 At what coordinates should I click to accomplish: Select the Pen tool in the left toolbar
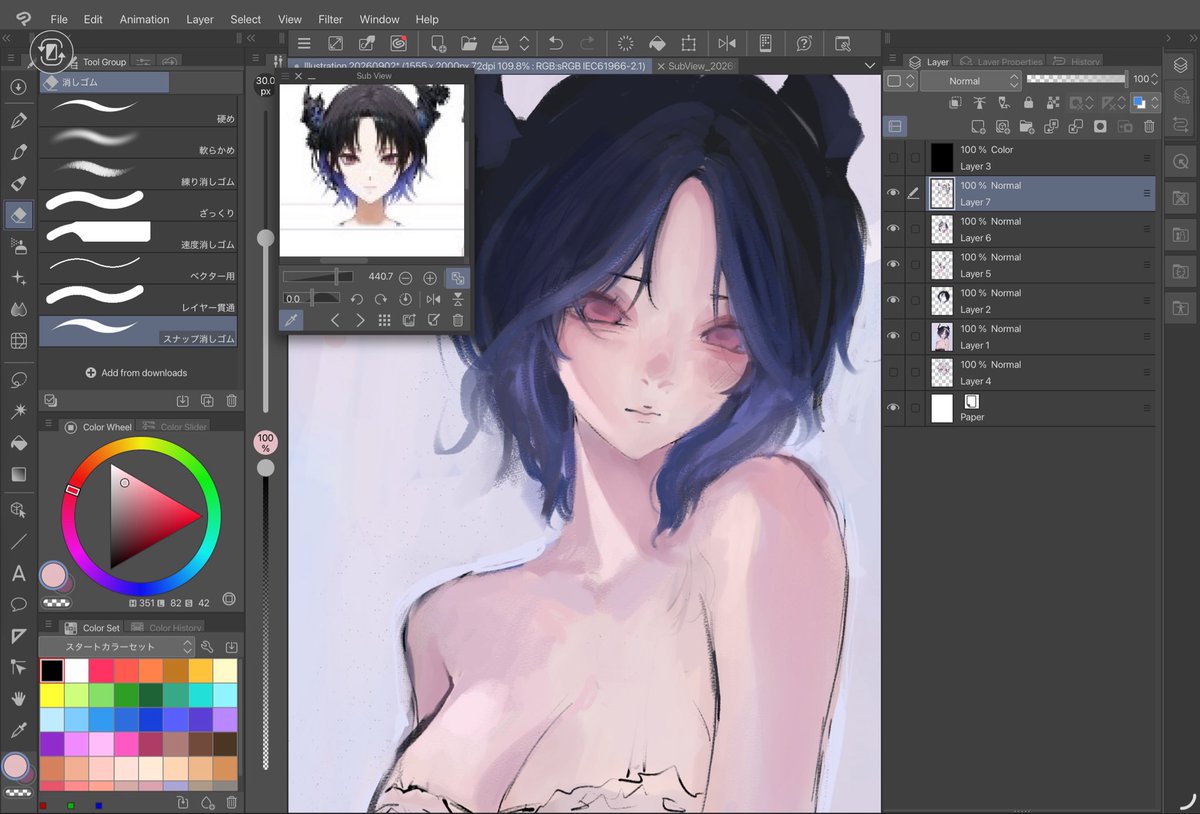18,120
